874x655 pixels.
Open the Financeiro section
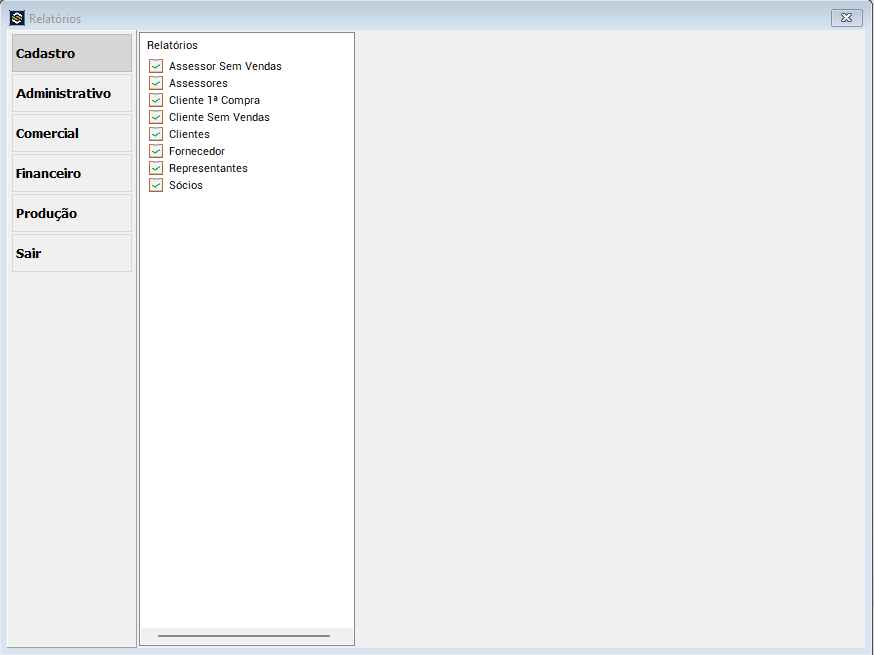pos(71,172)
